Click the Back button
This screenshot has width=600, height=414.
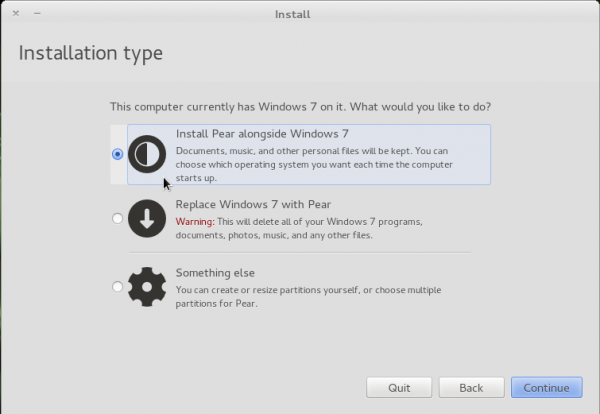pos(471,388)
